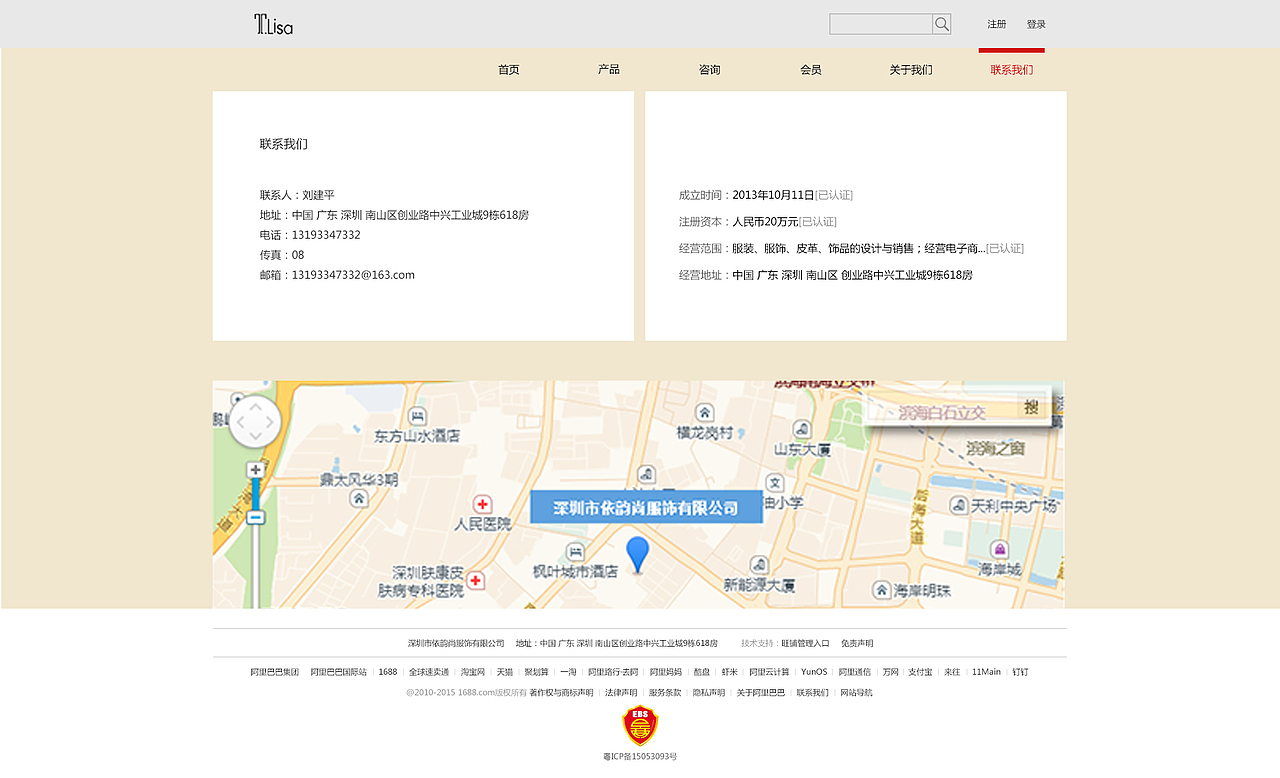The height and width of the screenshot is (778, 1280).
Task: Open the 咨询 navigation tab
Action: click(710, 70)
